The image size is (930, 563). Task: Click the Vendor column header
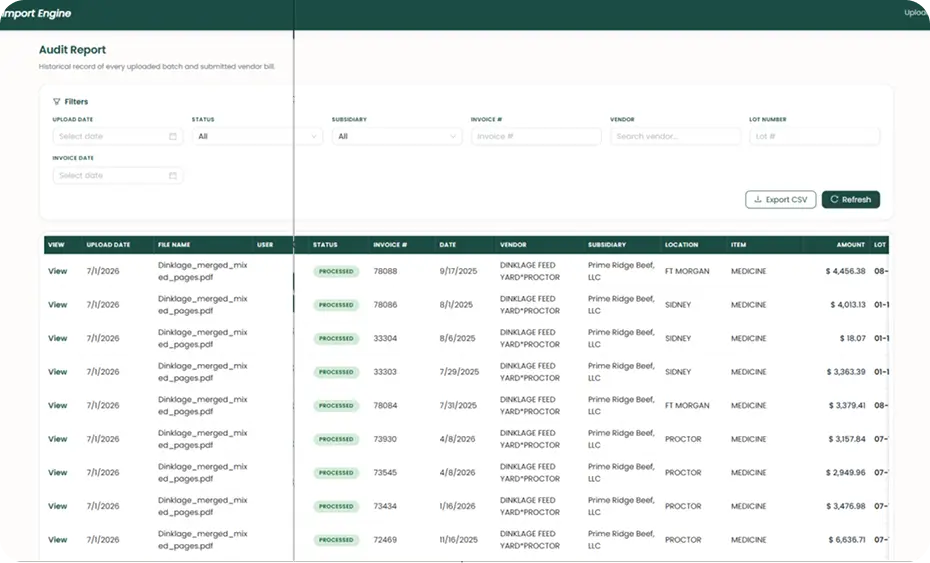coord(513,245)
